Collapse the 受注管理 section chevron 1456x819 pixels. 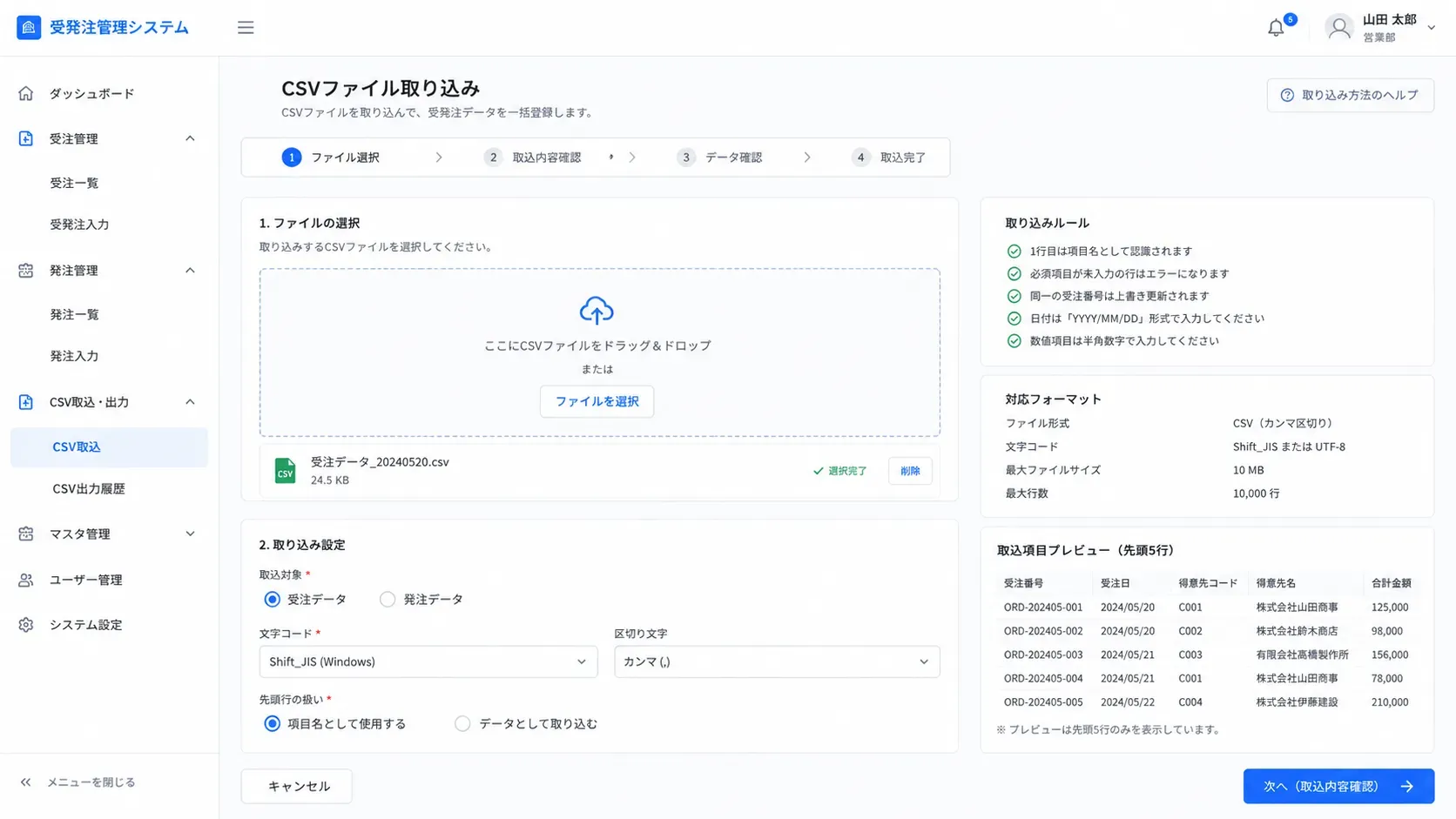tap(190, 138)
